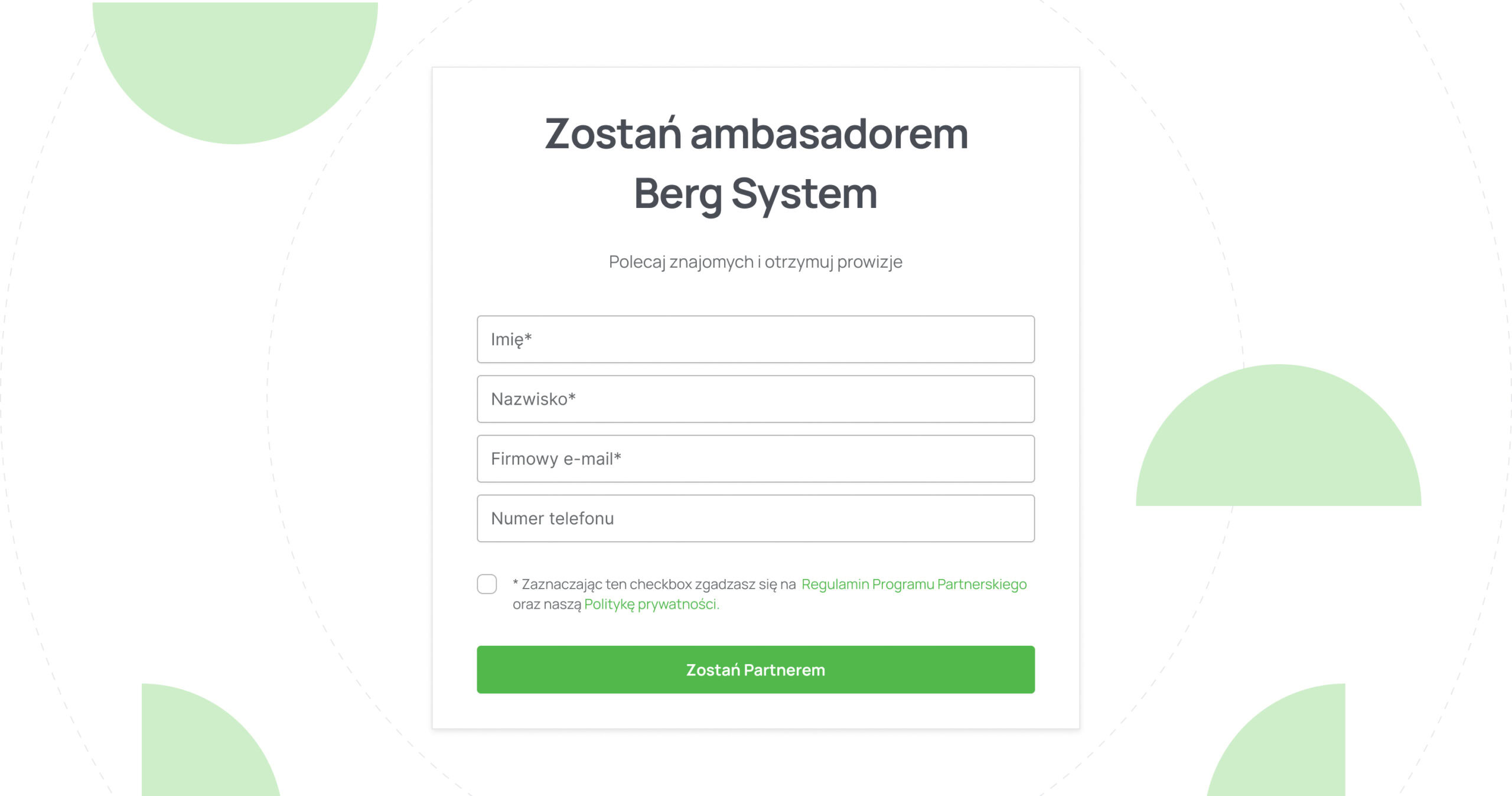Click the asterisk before 'Zaznaczając'
1512x796 pixels.
point(516,583)
